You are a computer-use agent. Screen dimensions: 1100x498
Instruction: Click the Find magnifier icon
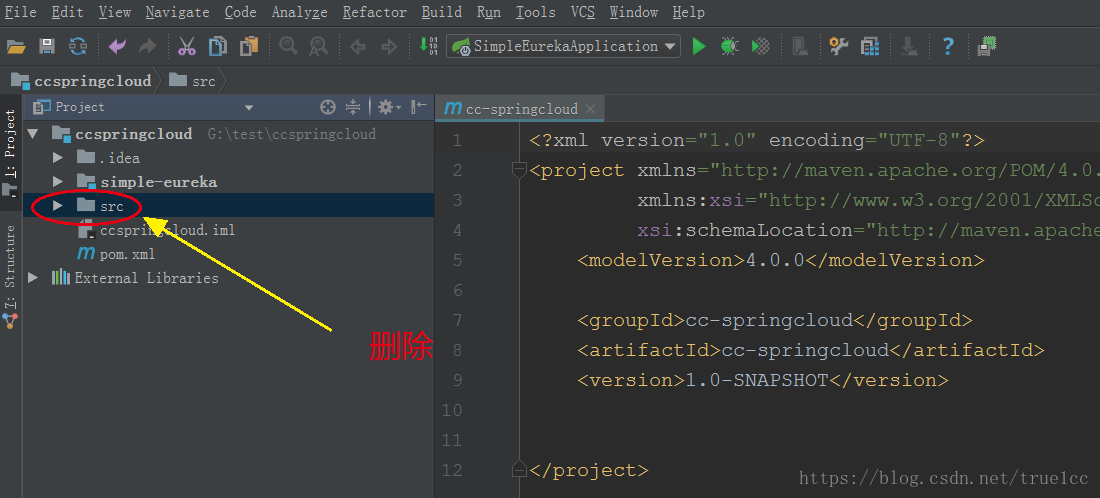pos(288,47)
